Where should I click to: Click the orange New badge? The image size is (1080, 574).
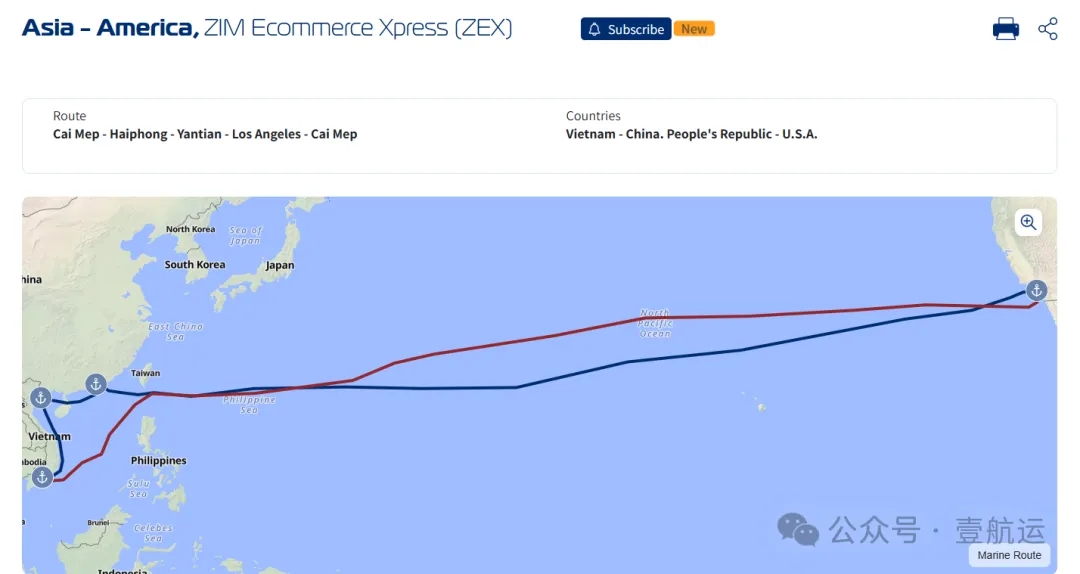(694, 29)
